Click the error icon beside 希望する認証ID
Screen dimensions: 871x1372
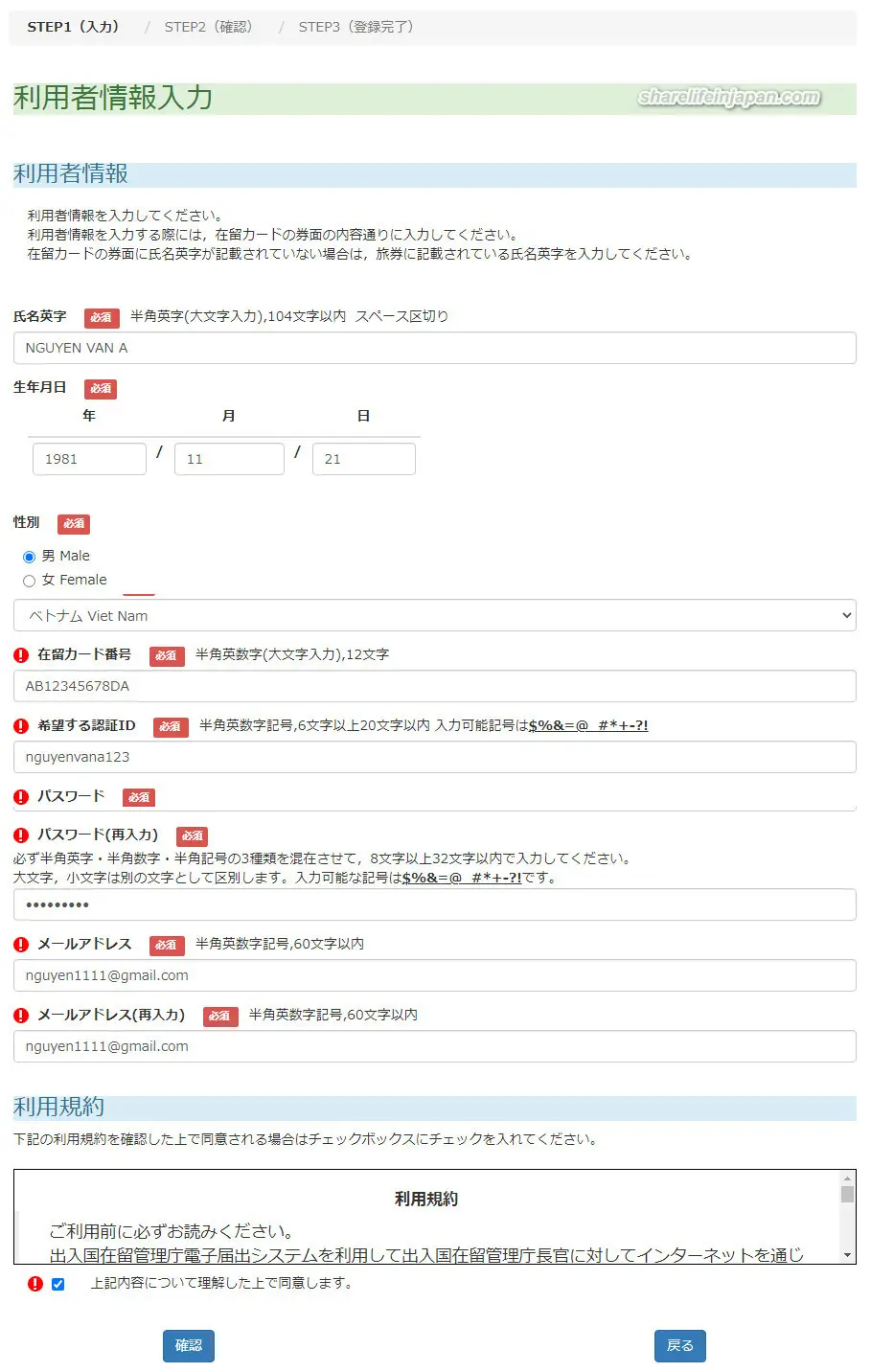[21, 726]
